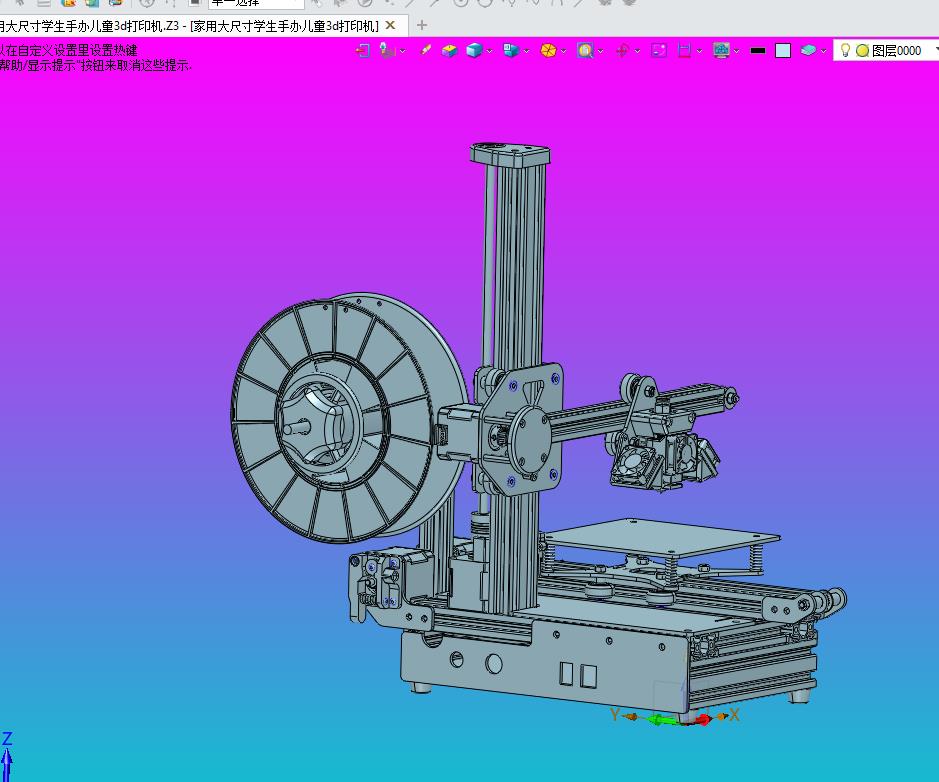Image resolution: width=939 pixels, height=782 pixels.
Task: Expand arrow next to teal slab icon
Action: (x=823, y=51)
